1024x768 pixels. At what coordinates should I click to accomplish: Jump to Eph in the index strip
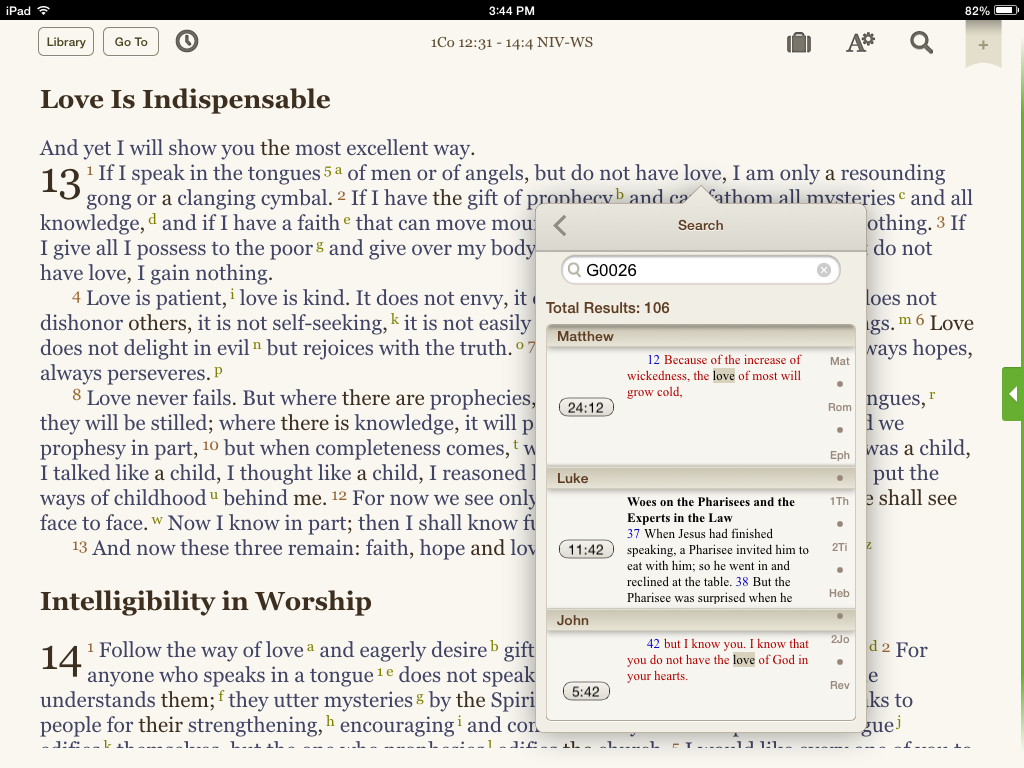click(840, 455)
